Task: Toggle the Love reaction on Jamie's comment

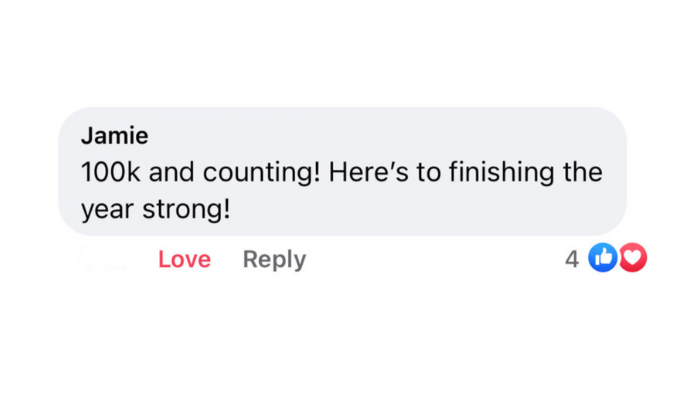Action: click(x=184, y=259)
